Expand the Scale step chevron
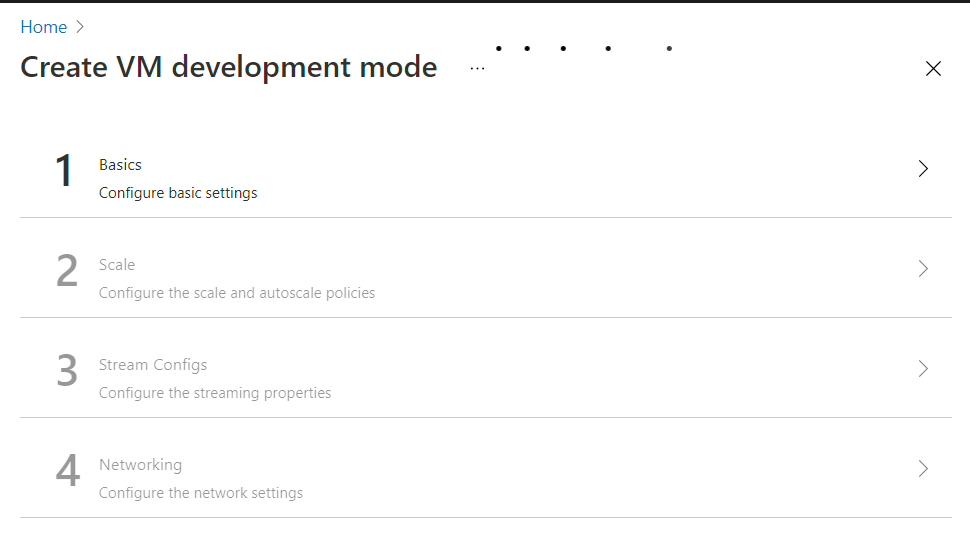The image size is (970, 552). 923,269
